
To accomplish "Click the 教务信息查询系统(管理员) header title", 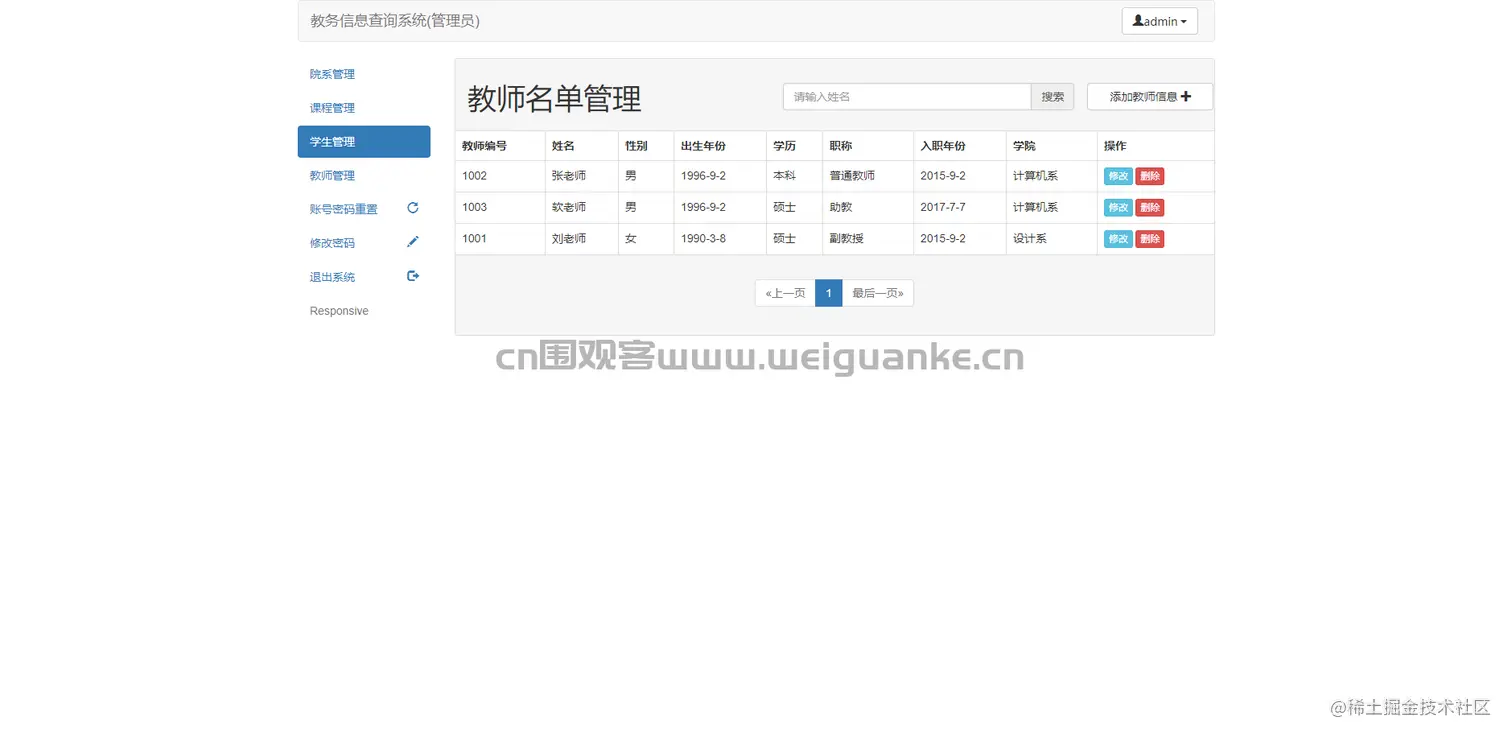I will pos(395,21).
